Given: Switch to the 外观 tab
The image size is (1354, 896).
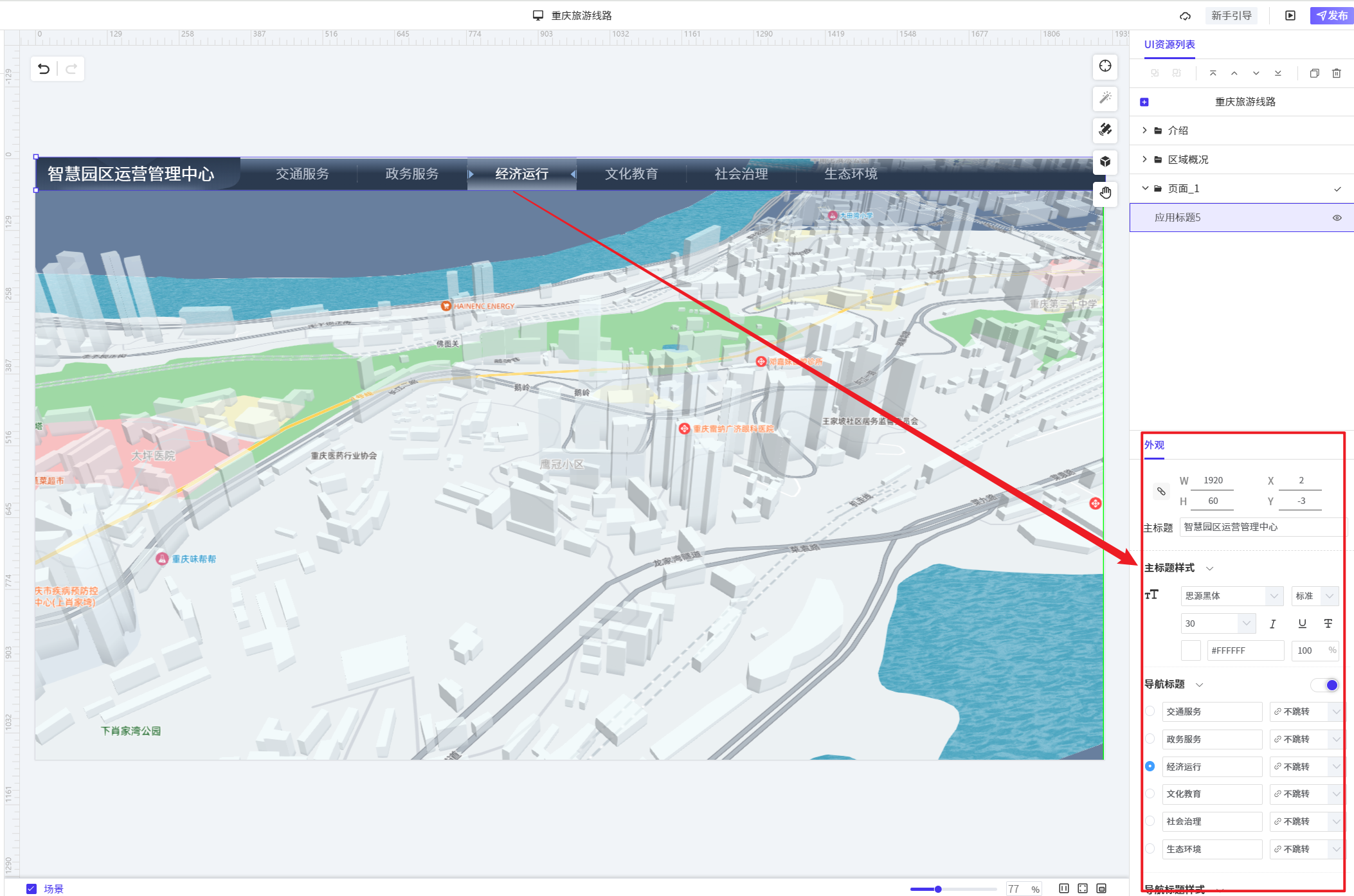Looking at the screenshot, I should 1154,445.
